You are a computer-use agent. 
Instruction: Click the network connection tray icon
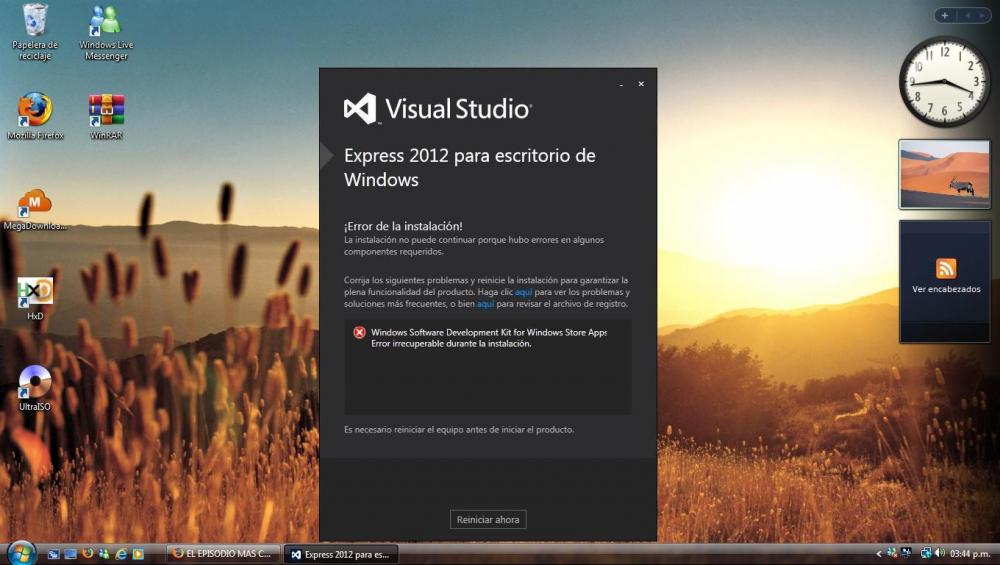(x=926, y=554)
